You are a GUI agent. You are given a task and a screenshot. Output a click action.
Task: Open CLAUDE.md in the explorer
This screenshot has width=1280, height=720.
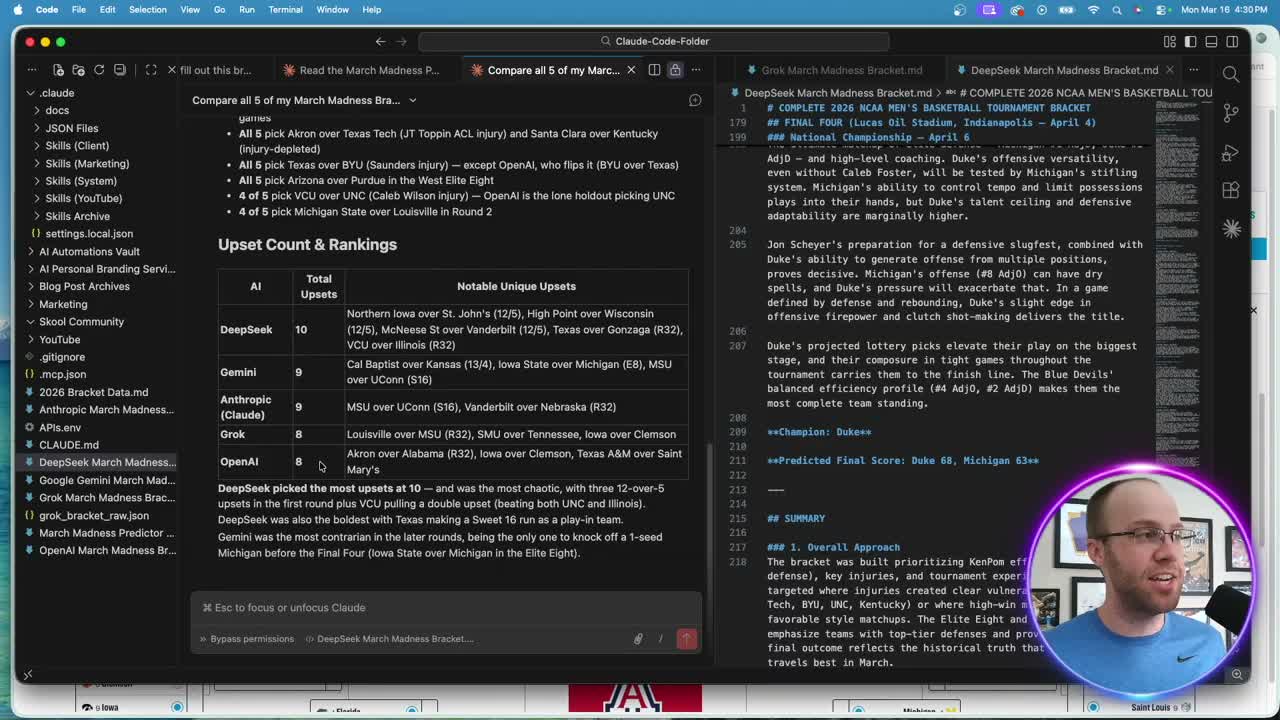[69, 445]
